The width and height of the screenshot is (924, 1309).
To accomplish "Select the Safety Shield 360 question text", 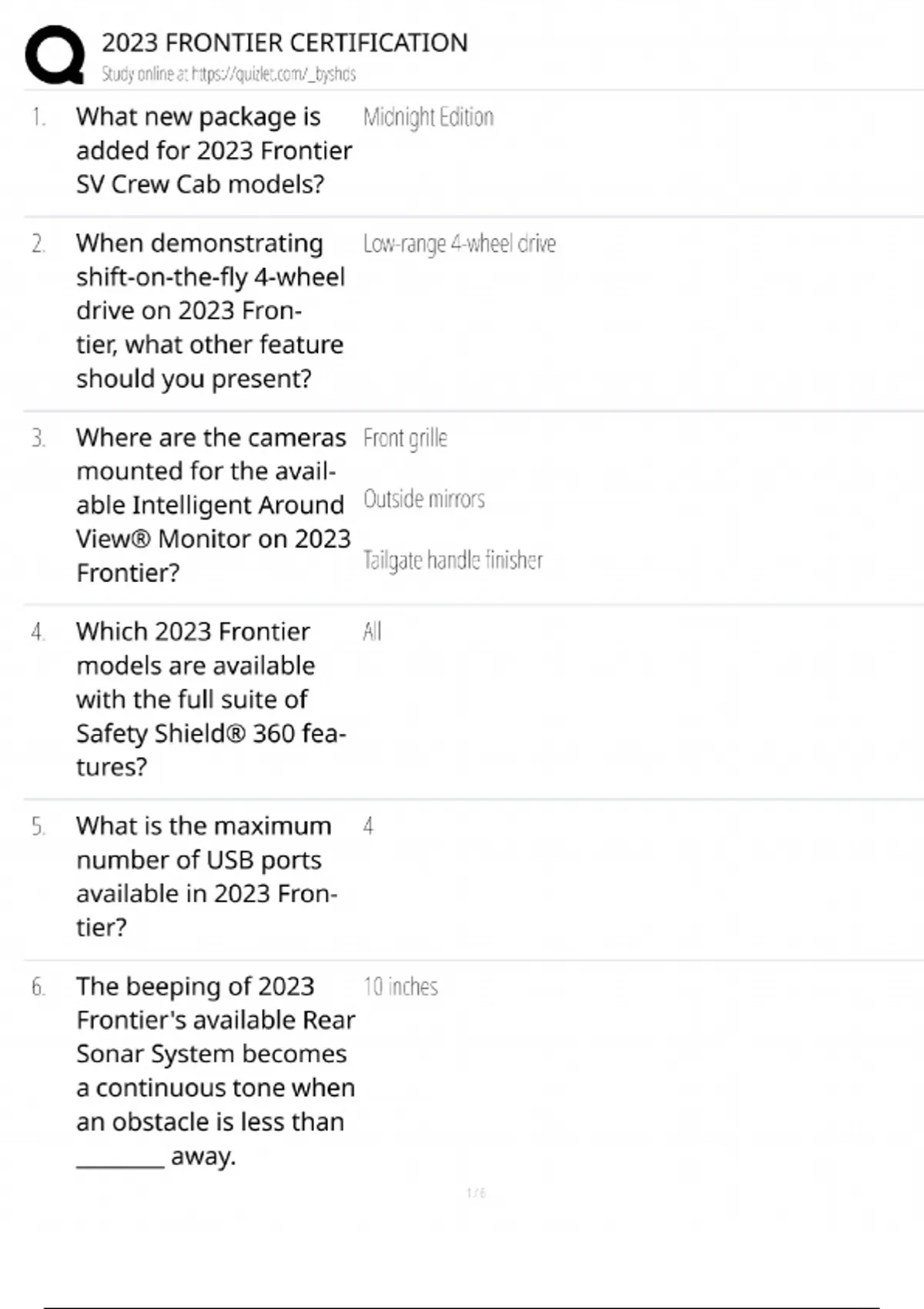I will pyautogui.click(x=210, y=698).
